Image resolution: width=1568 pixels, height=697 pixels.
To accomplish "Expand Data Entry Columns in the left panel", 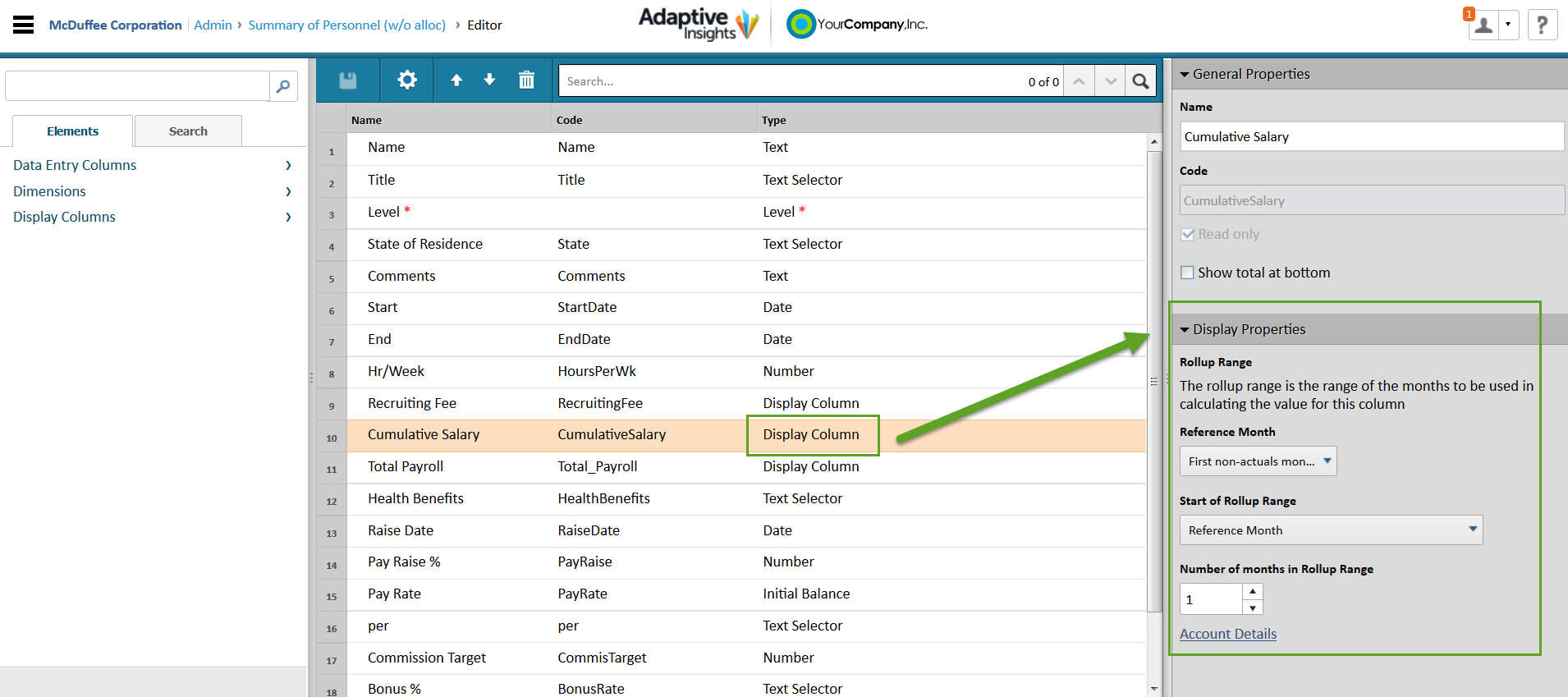I will (x=153, y=165).
